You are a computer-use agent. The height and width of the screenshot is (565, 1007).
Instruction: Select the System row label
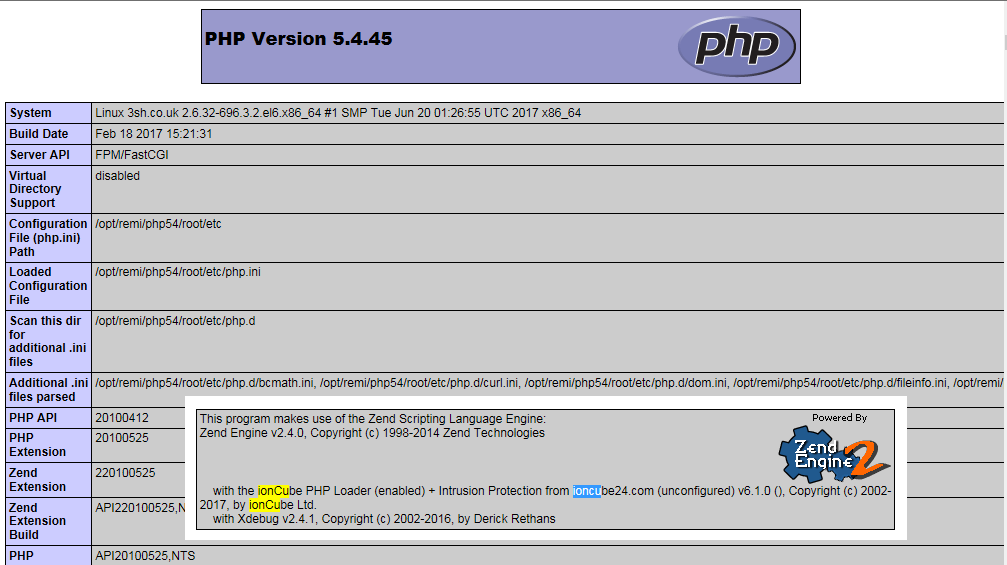[49, 112]
